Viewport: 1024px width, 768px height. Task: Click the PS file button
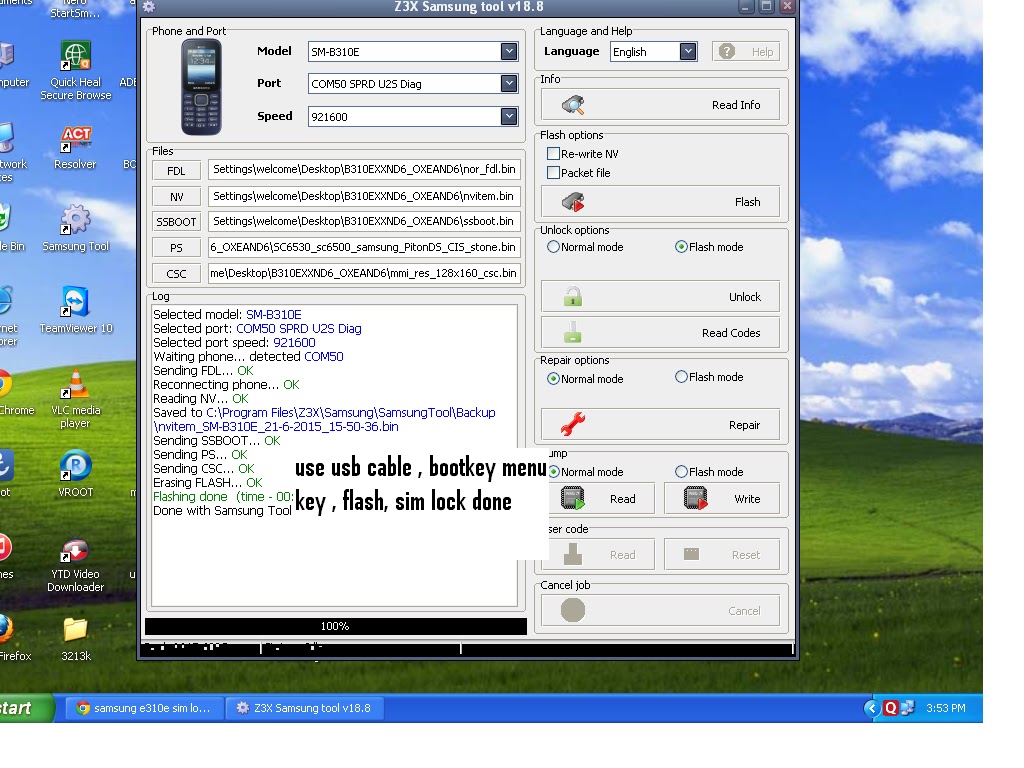(176, 248)
